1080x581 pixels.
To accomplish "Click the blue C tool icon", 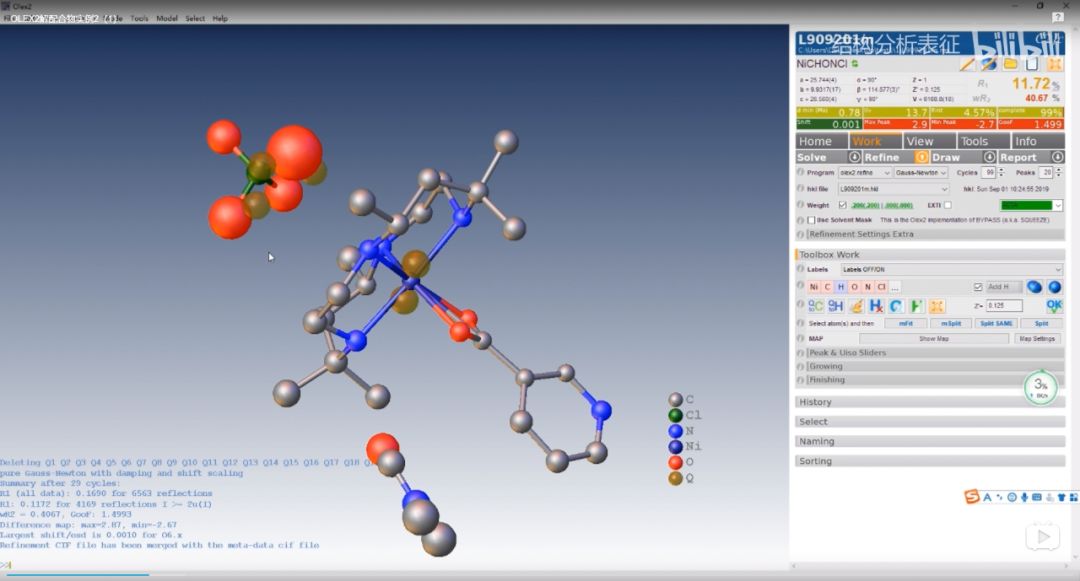I will [x=896, y=306].
